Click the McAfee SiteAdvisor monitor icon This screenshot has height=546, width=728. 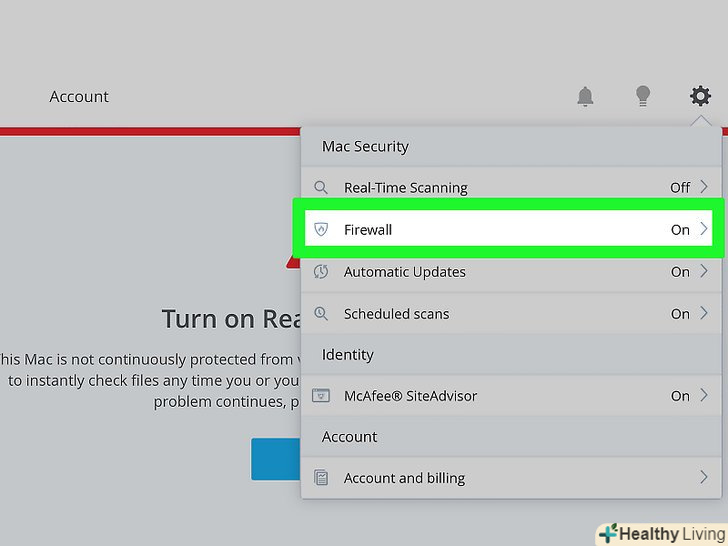tap(321, 396)
